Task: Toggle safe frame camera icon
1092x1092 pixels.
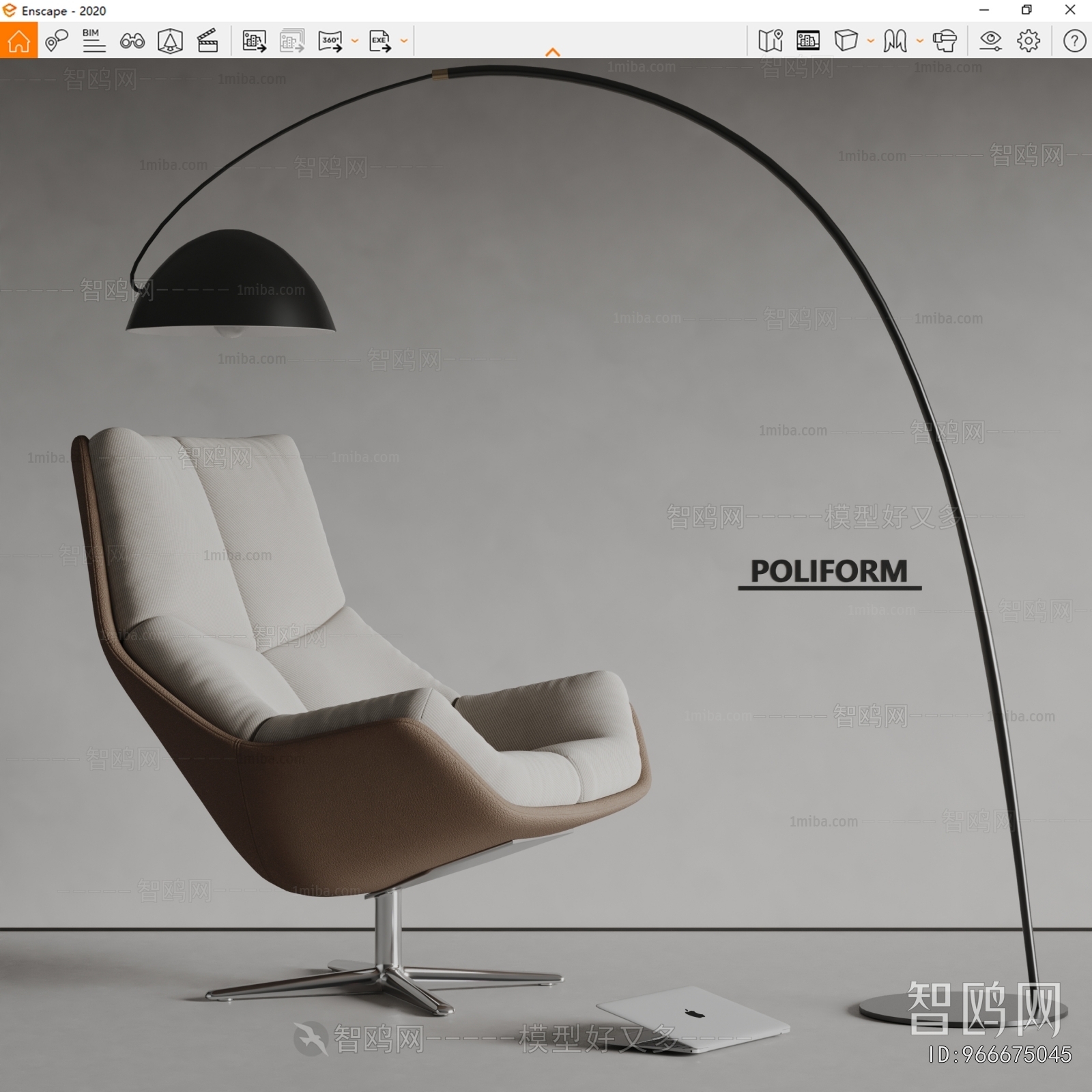Action: click(170, 41)
